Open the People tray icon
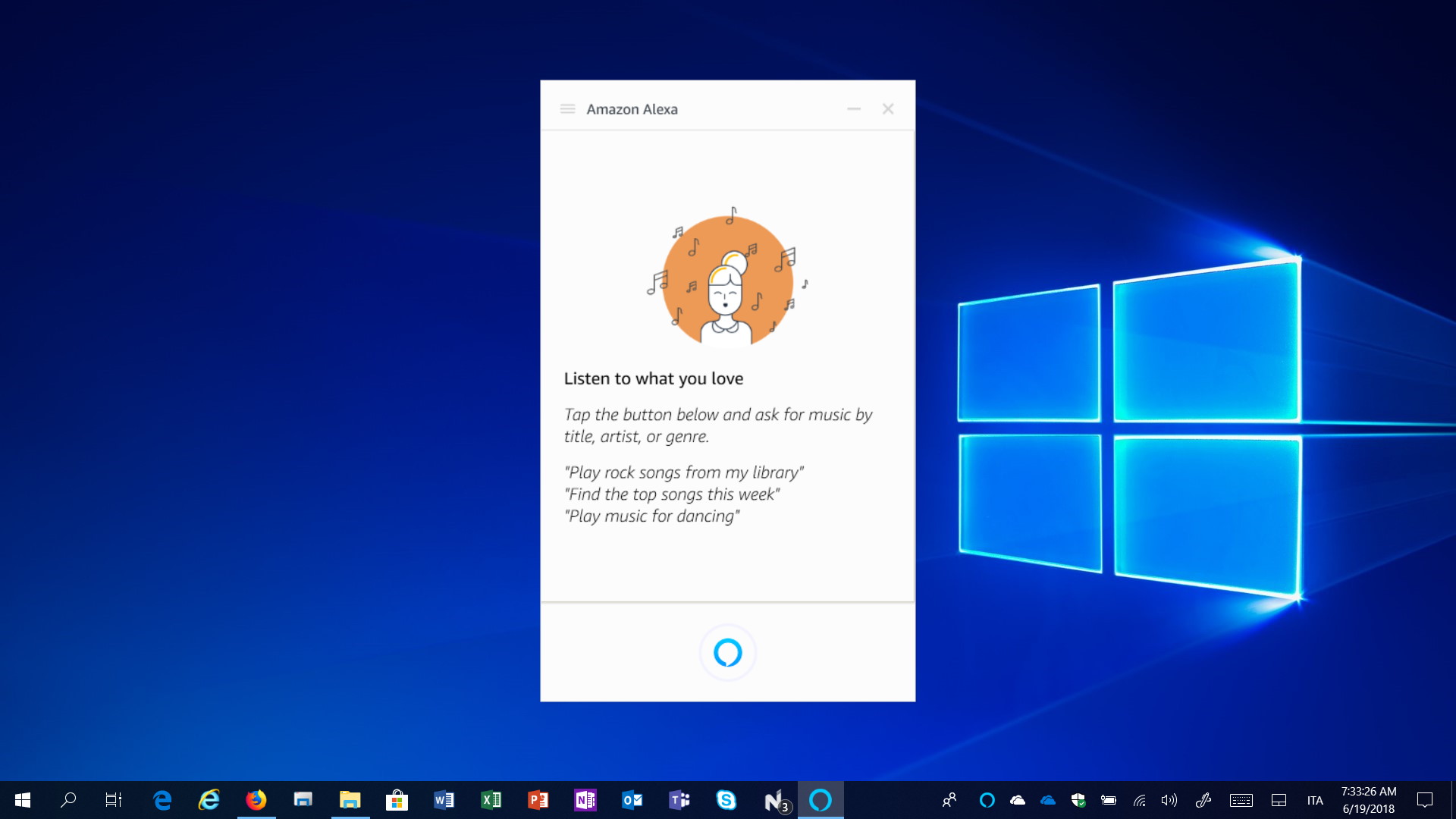The width and height of the screenshot is (1456, 819). click(949, 800)
